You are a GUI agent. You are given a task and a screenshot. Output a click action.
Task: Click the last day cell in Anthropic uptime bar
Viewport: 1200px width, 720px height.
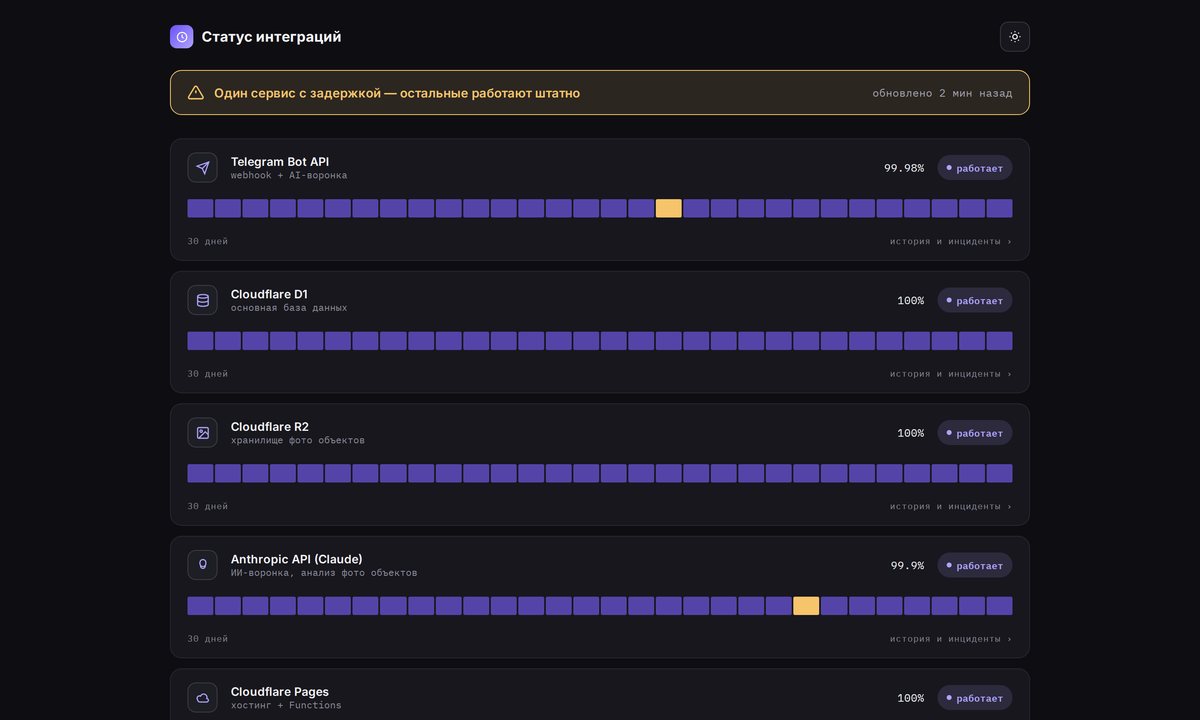point(999,606)
